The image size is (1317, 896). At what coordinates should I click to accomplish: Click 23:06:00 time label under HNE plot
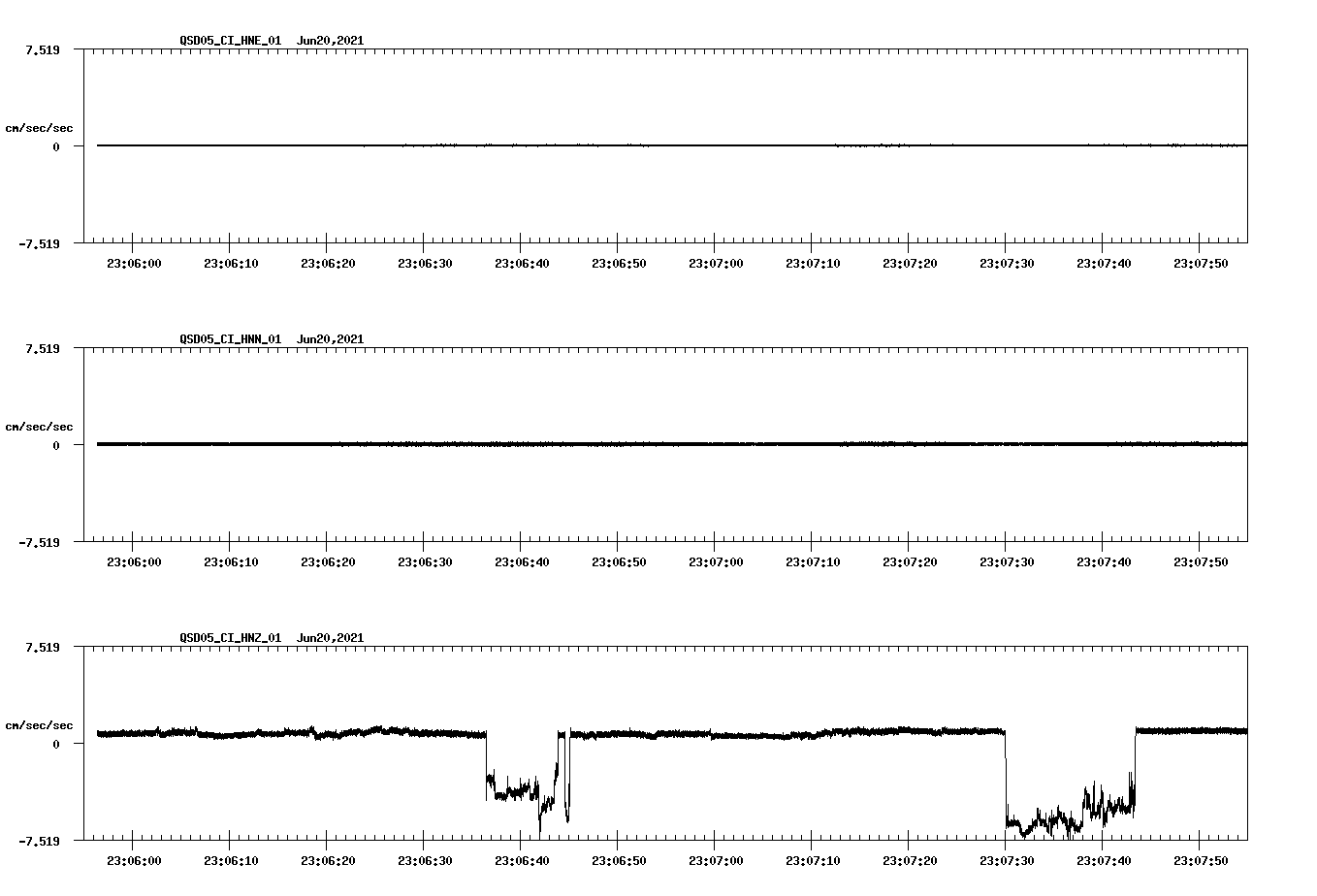[134, 264]
